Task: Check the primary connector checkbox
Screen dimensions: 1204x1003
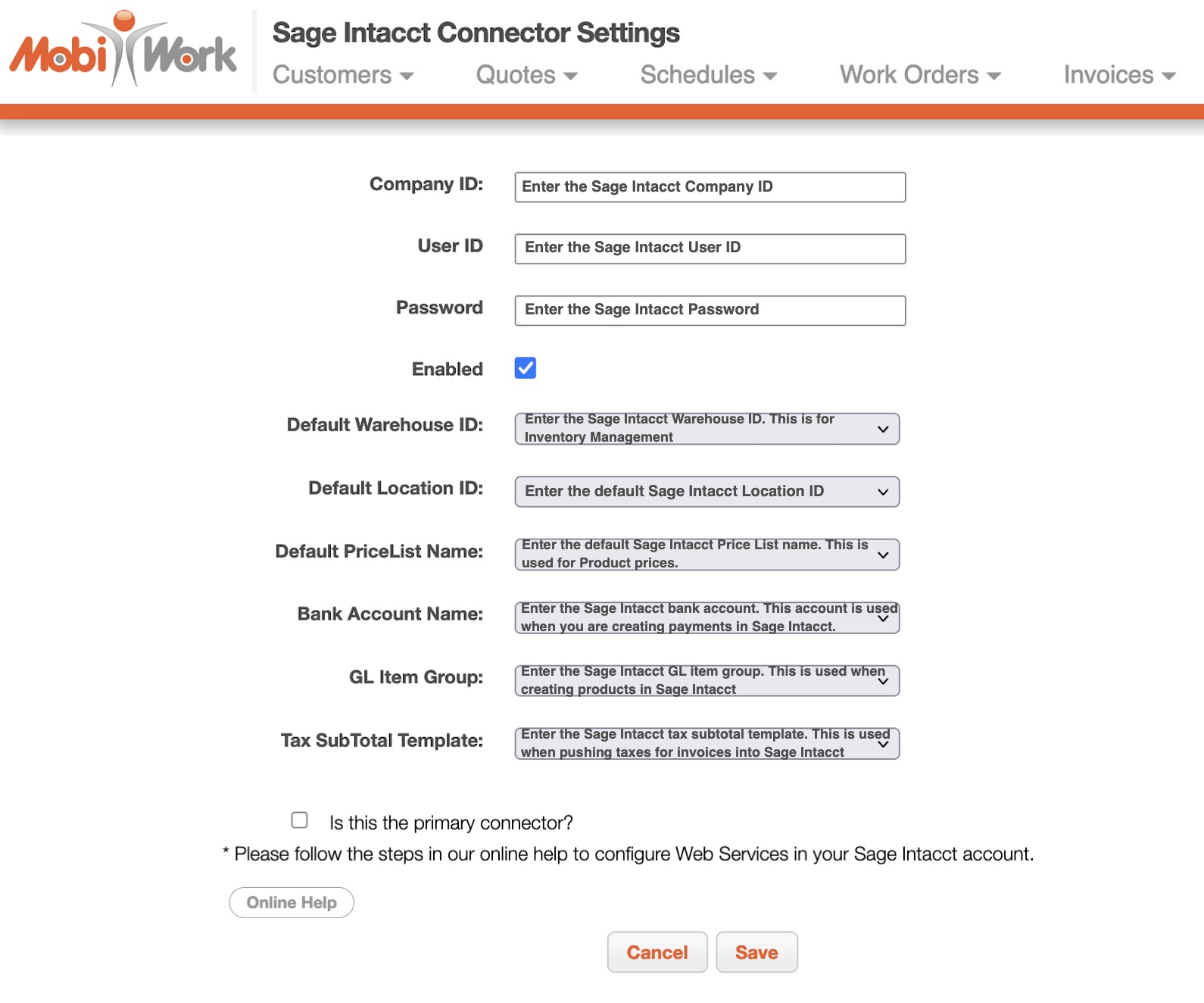Action: pos(300,820)
